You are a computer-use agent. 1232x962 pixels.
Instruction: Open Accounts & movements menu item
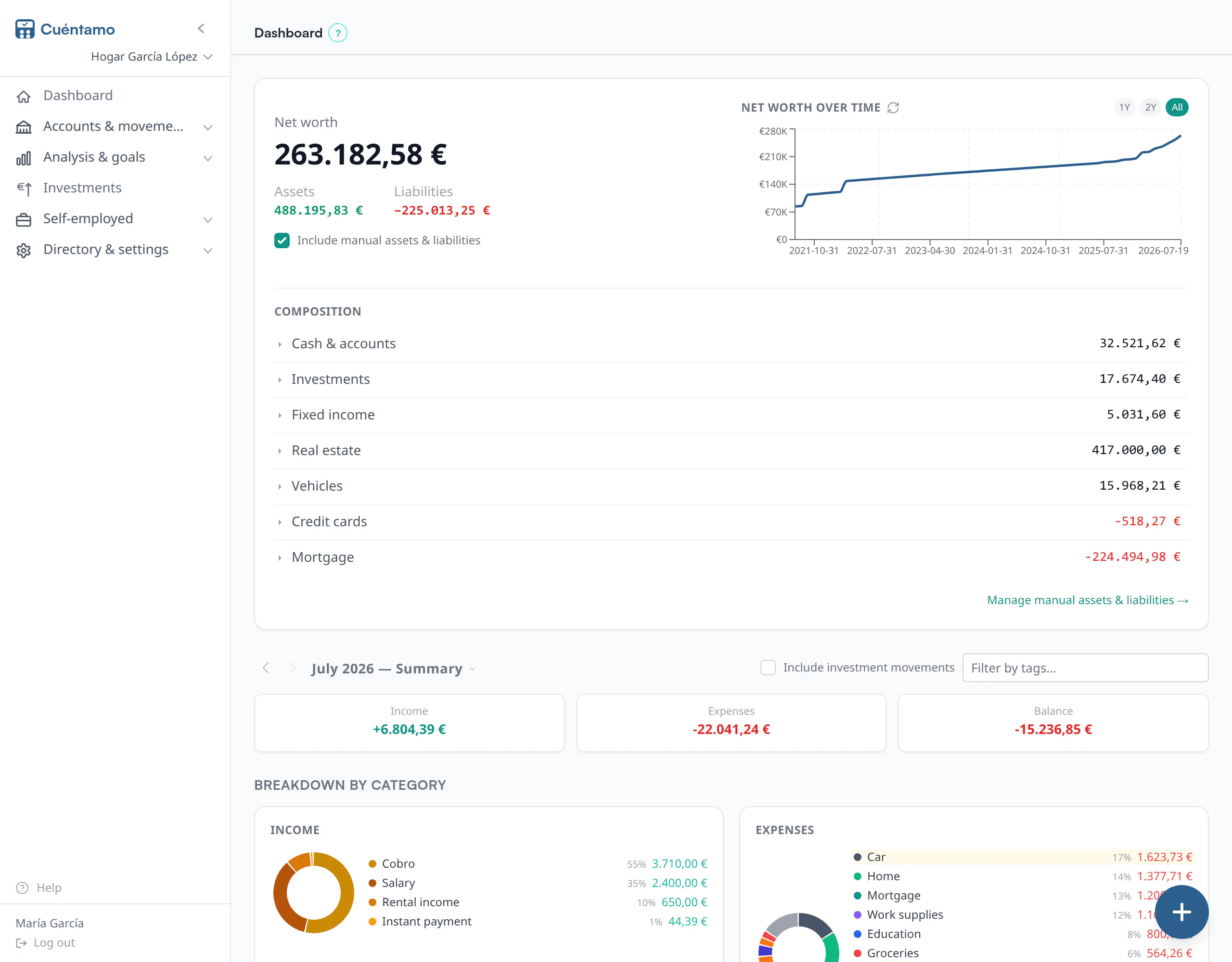click(x=114, y=127)
